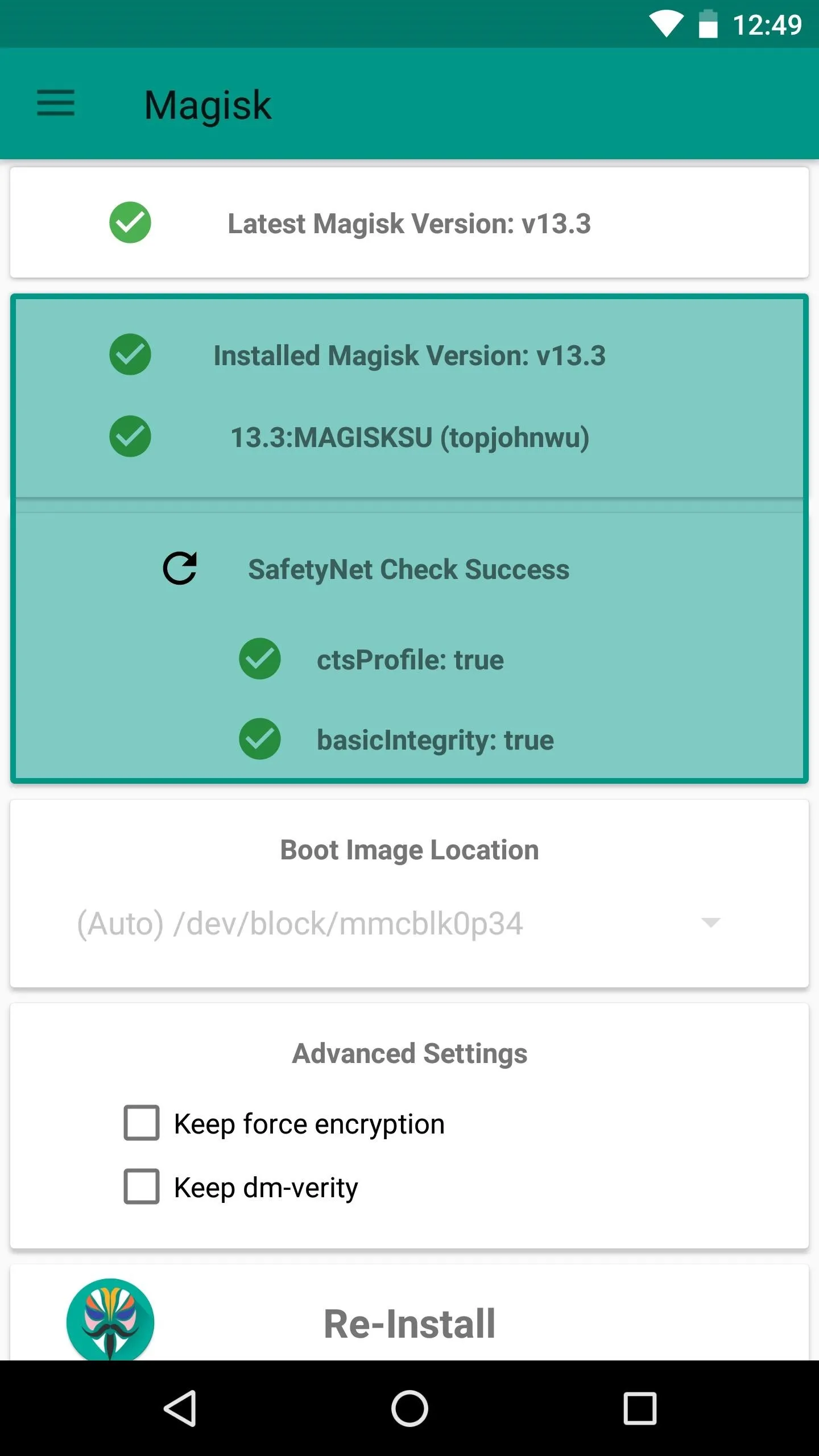819x1456 pixels.
Task: Enable Keep force encryption checkbox
Action: pos(142,1123)
